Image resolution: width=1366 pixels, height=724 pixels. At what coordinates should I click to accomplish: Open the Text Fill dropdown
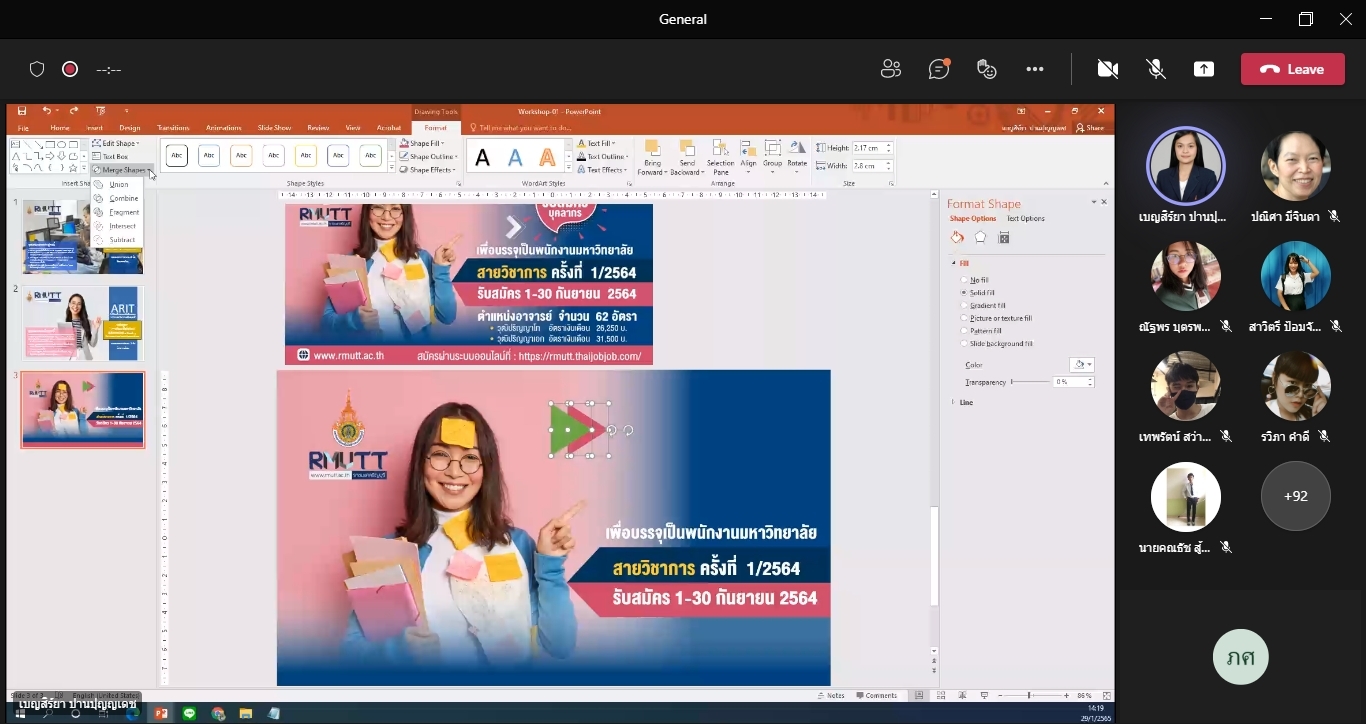pos(597,144)
